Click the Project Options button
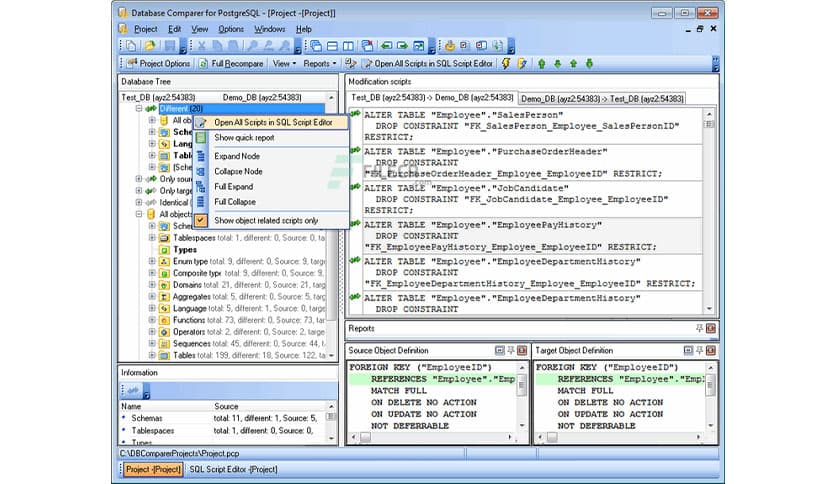Viewport: 836px width, 484px height. [x=158, y=63]
